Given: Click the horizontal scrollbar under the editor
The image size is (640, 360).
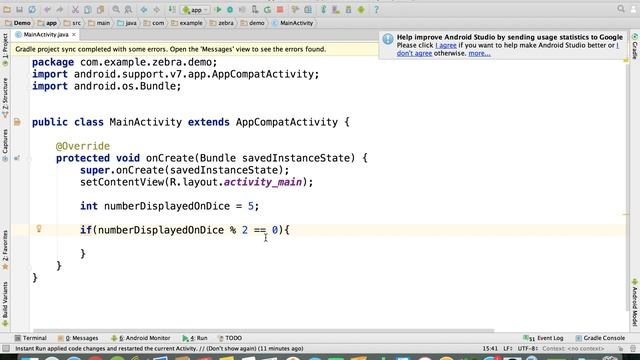Looking at the screenshot, I should coord(264,330).
